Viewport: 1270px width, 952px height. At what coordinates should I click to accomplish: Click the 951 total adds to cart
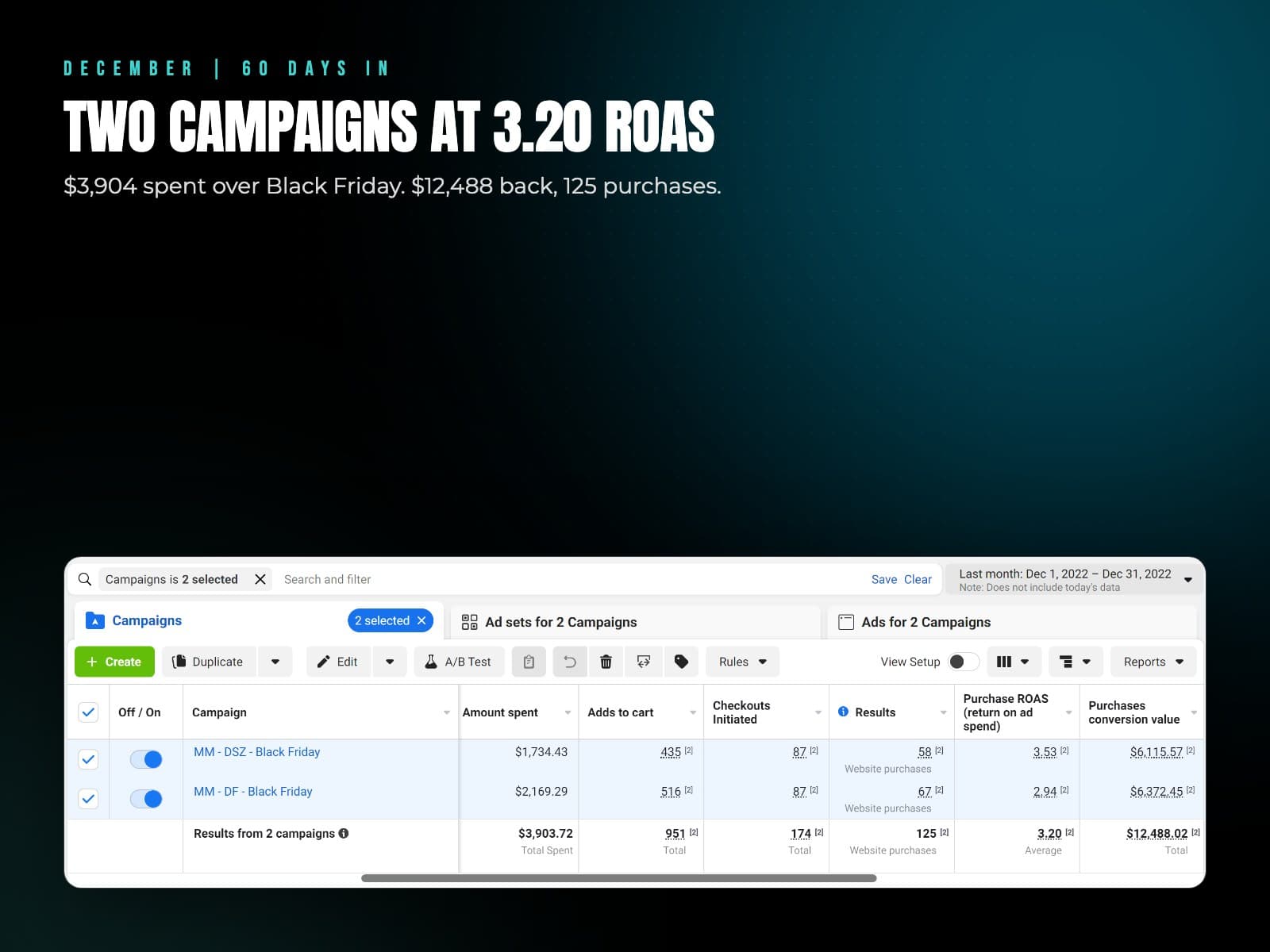point(675,834)
